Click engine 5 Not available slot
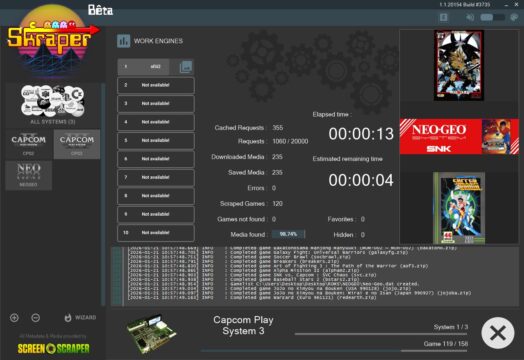The width and height of the screenshot is (524, 360). tap(156, 140)
